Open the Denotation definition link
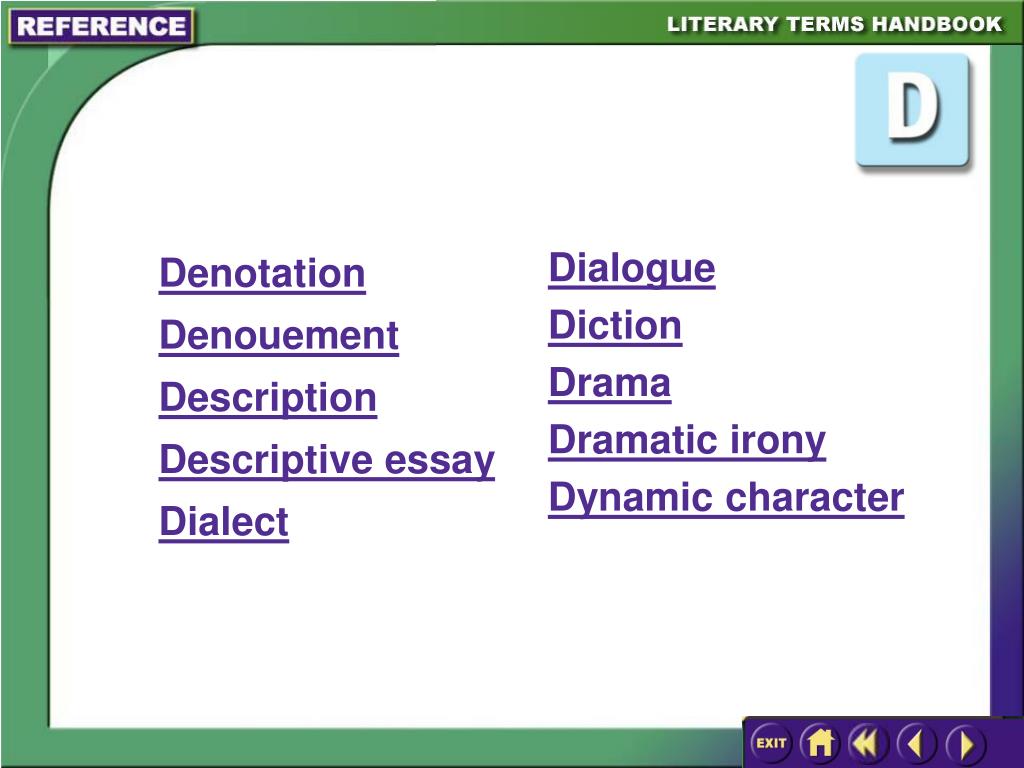Screen dimensions: 1024x768 pyautogui.click(x=262, y=273)
